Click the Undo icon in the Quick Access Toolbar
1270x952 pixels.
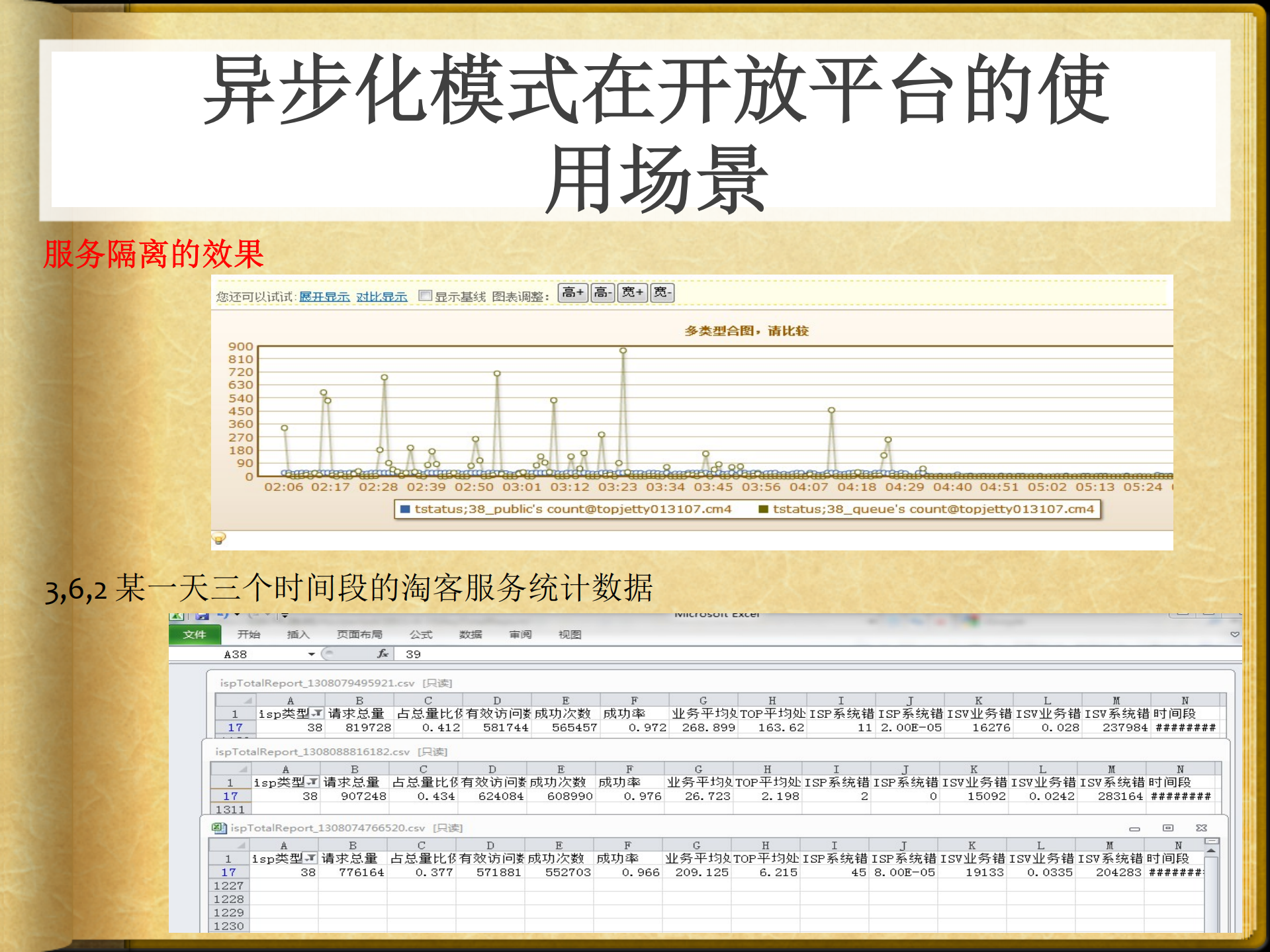tap(222, 615)
